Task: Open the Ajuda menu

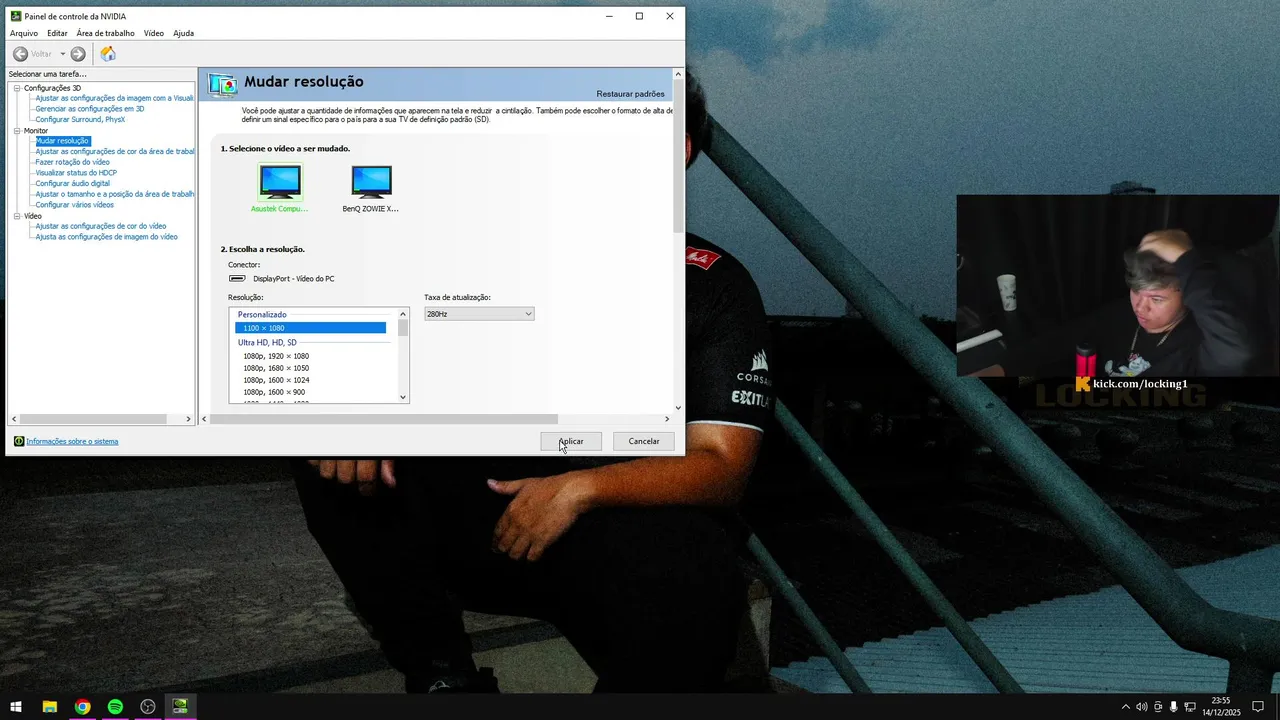Action: (x=183, y=33)
